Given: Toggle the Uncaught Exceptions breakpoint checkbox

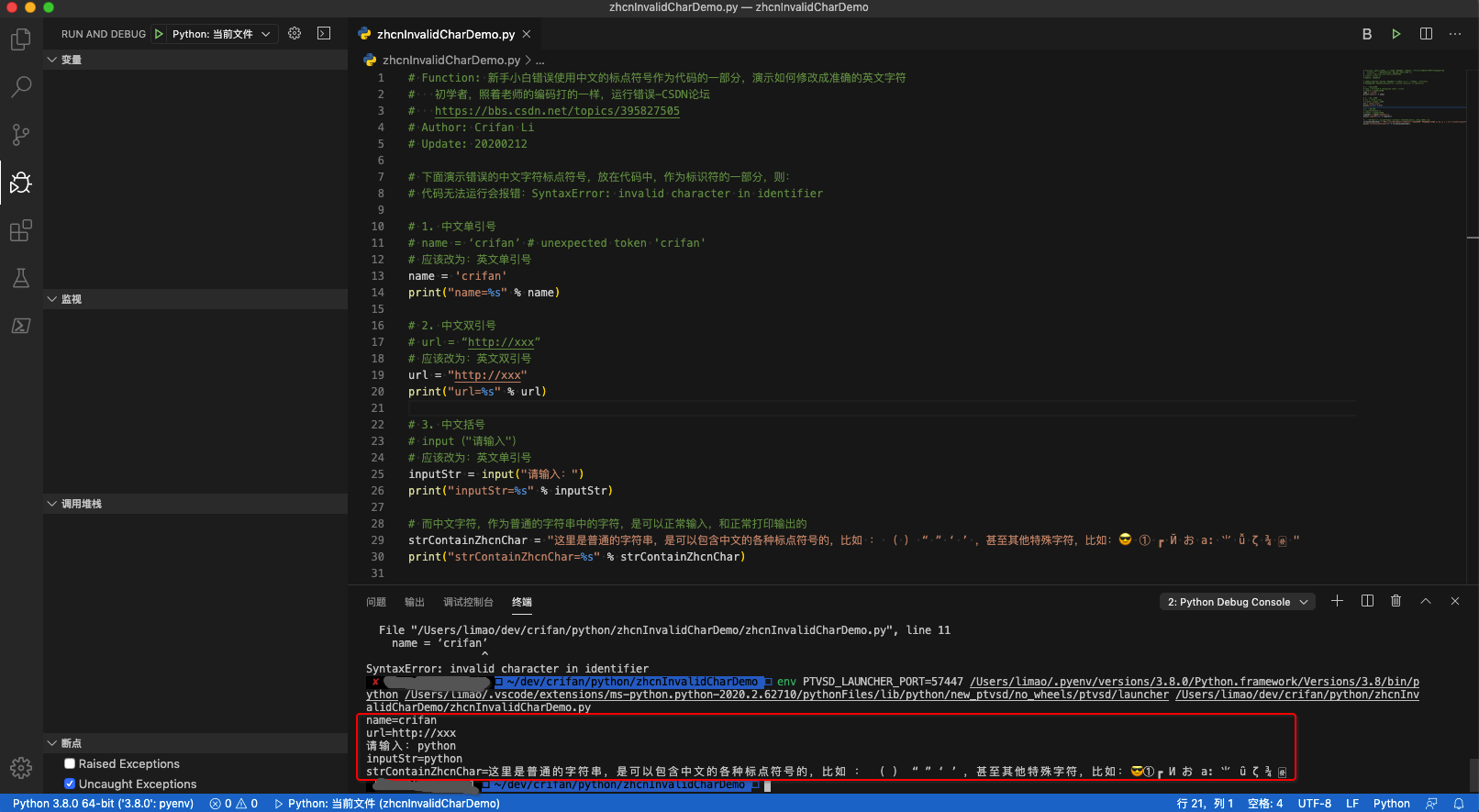Looking at the screenshot, I should coord(70,784).
